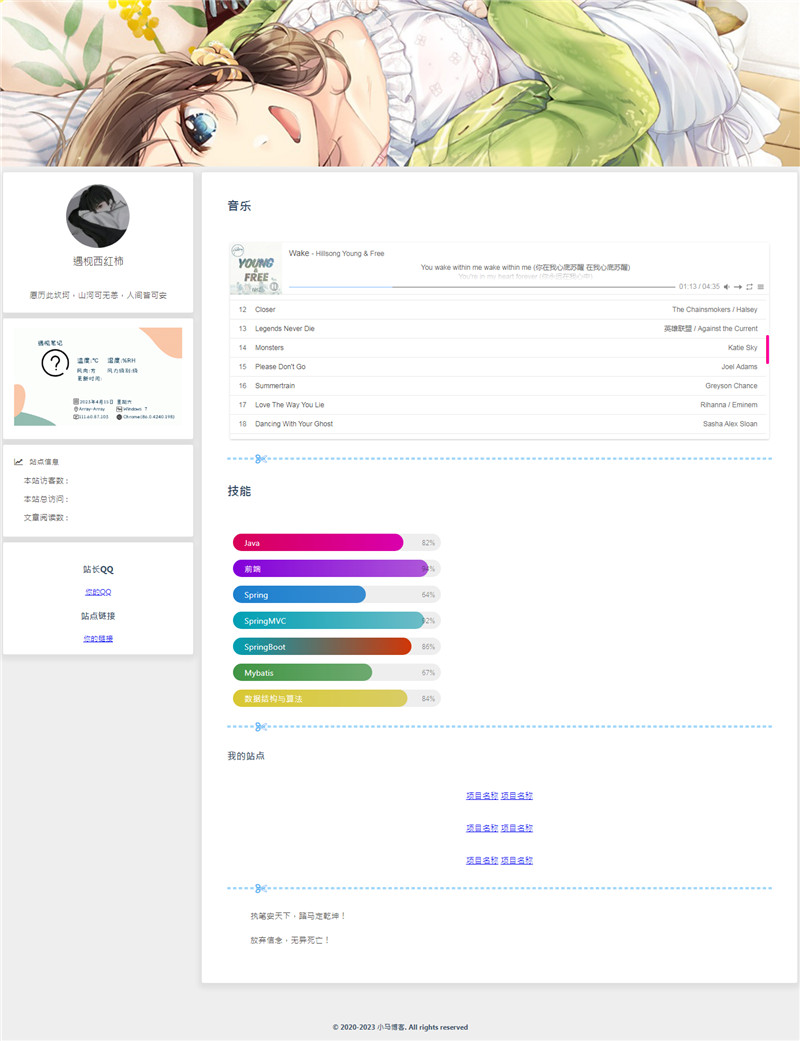Click the anime banner image
The height and width of the screenshot is (1041, 800).
400,83
